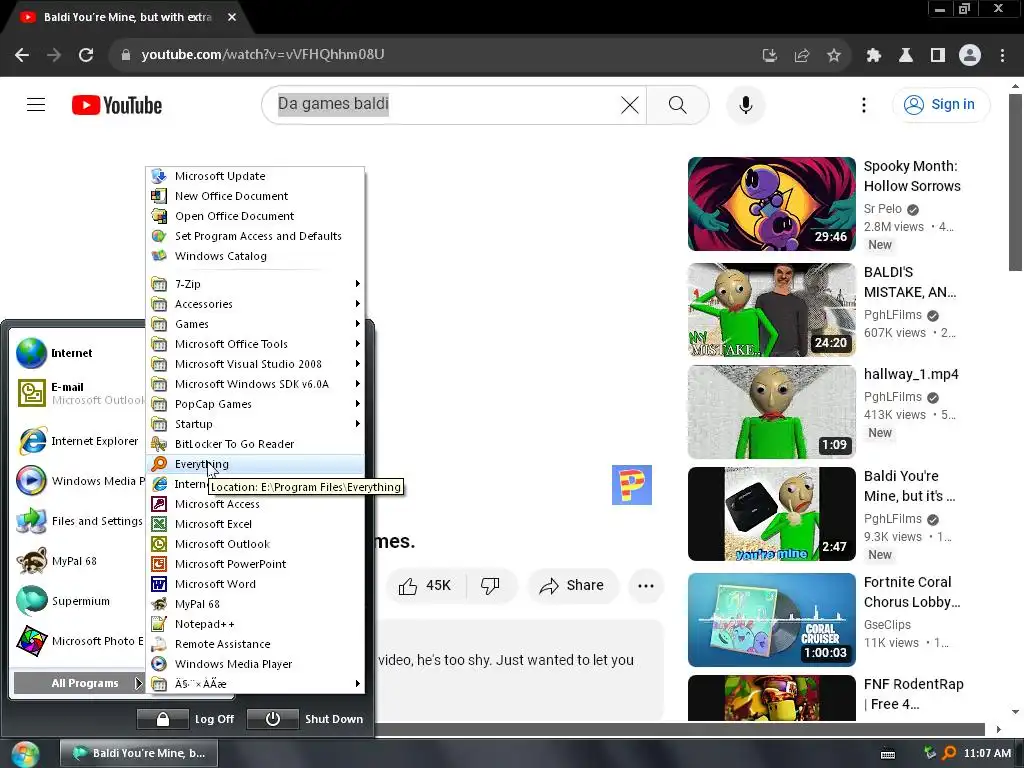1024x768 pixels.
Task: Click the share page icon in address bar
Action: tap(801, 56)
